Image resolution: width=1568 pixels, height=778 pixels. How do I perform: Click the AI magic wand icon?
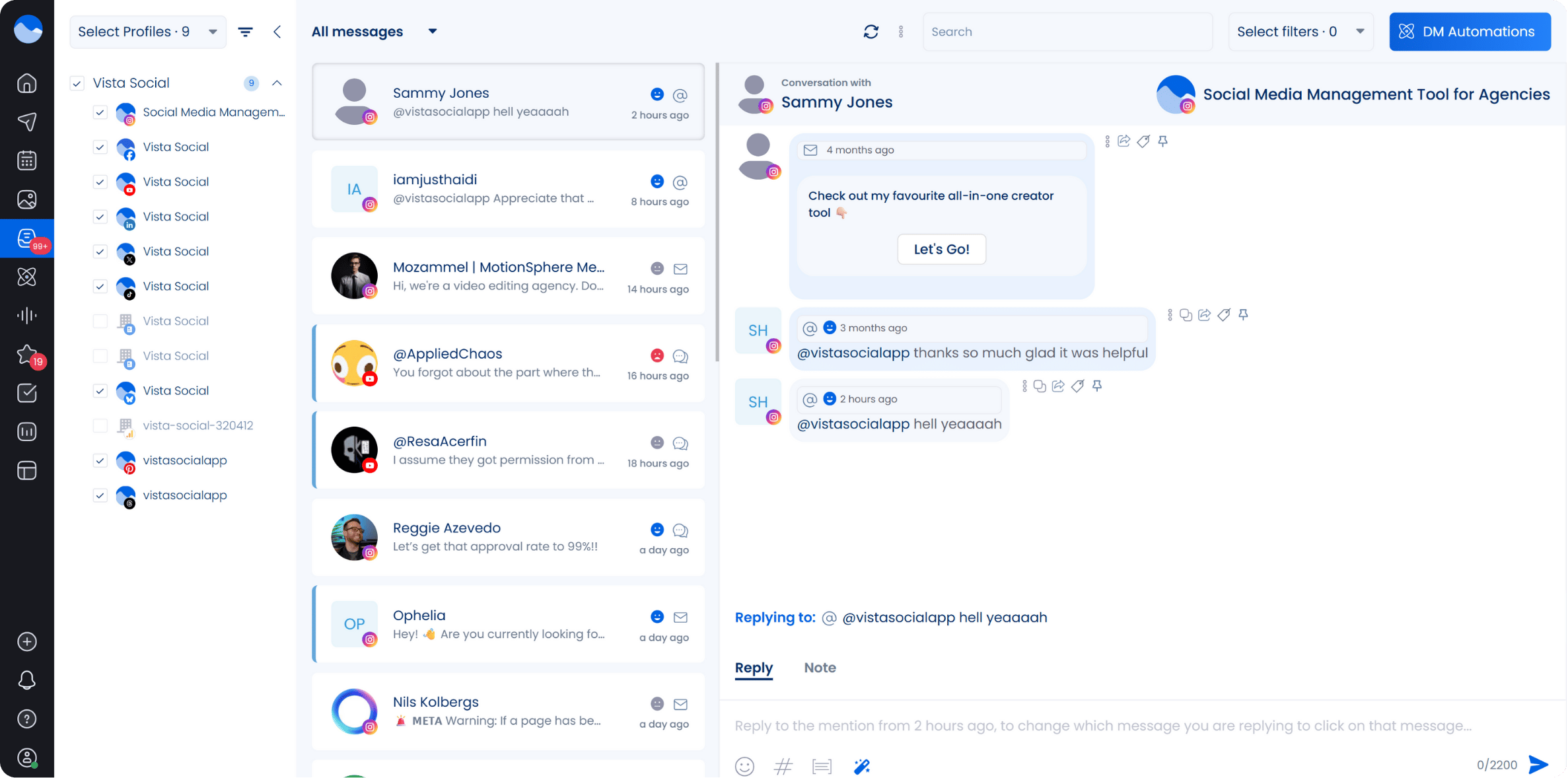tap(861, 766)
